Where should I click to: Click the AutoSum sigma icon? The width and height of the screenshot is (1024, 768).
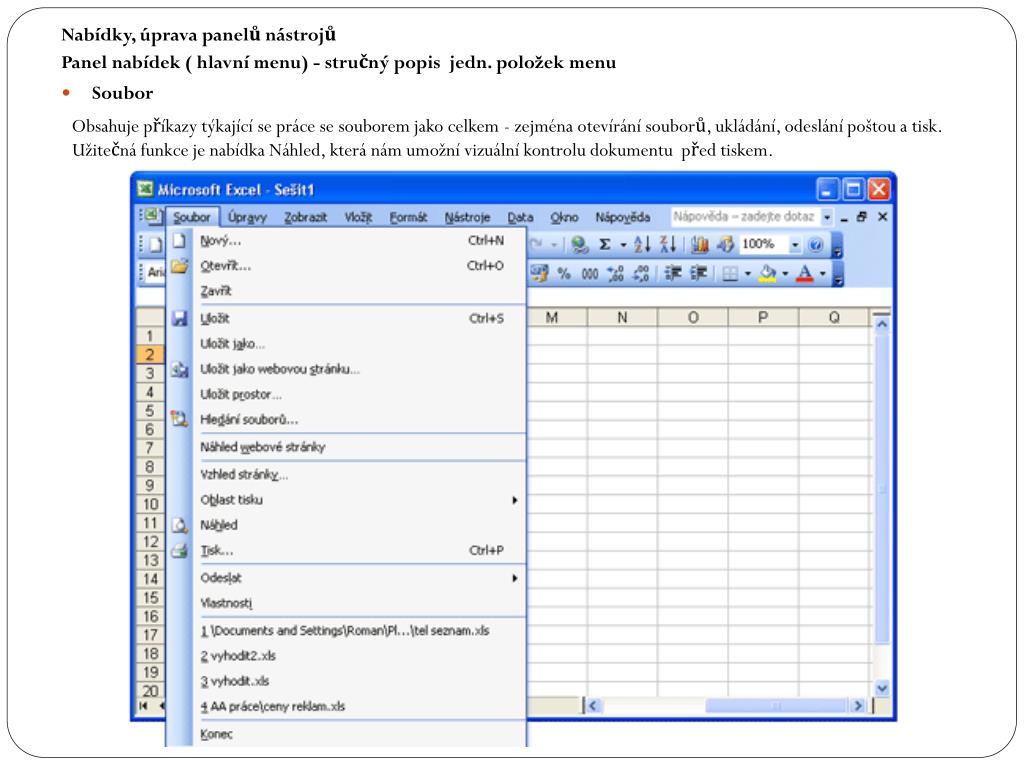605,245
